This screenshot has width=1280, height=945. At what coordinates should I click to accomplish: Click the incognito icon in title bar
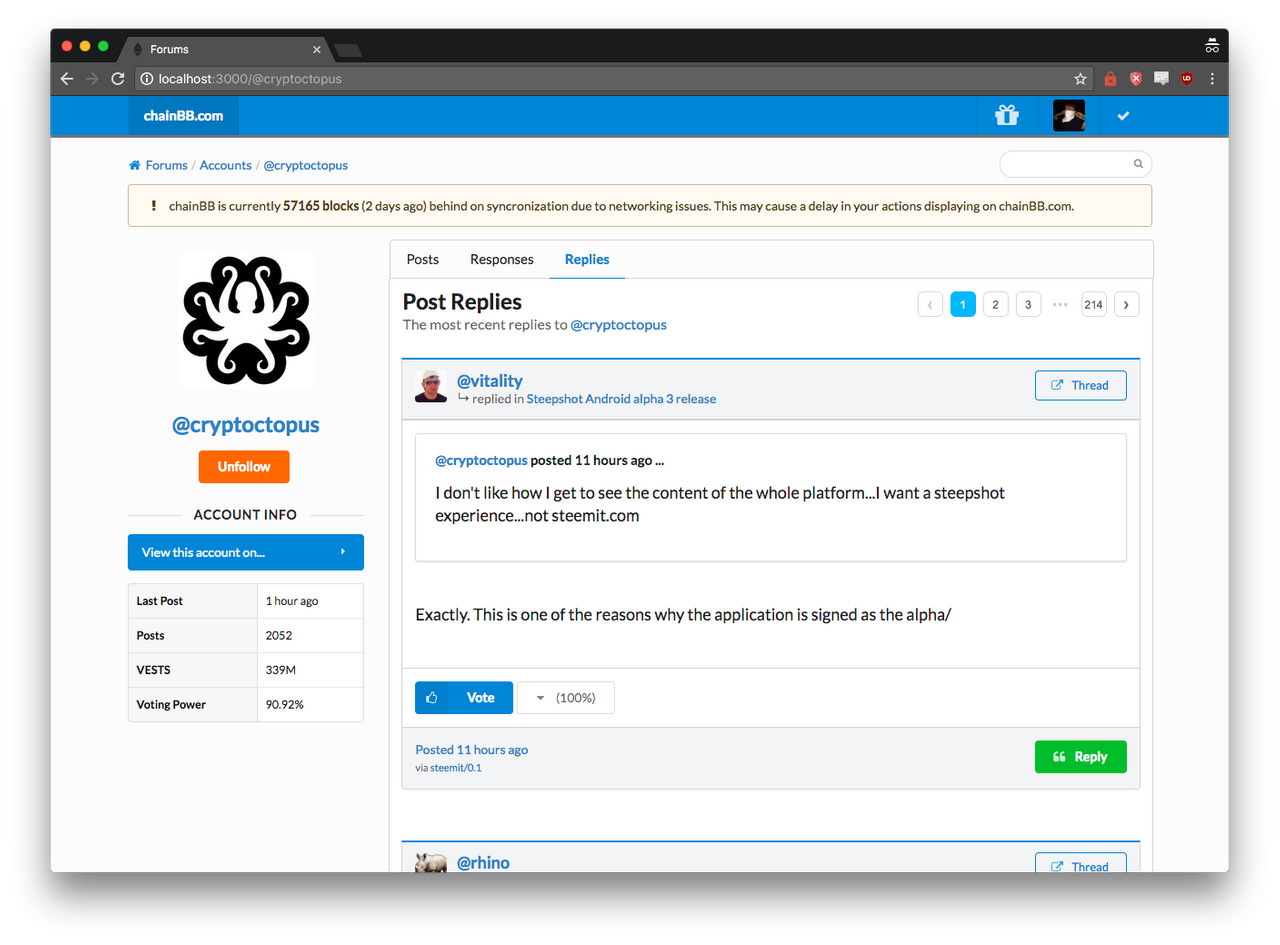tap(1212, 46)
